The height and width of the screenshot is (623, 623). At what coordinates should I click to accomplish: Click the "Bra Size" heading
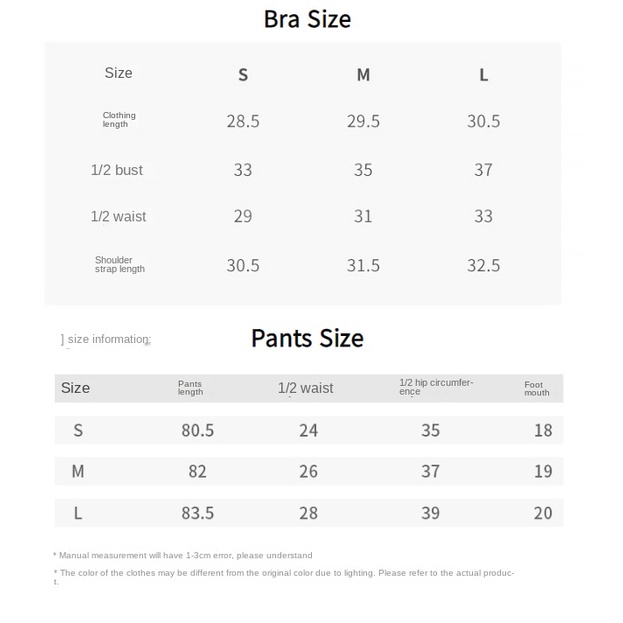(x=307, y=19)
